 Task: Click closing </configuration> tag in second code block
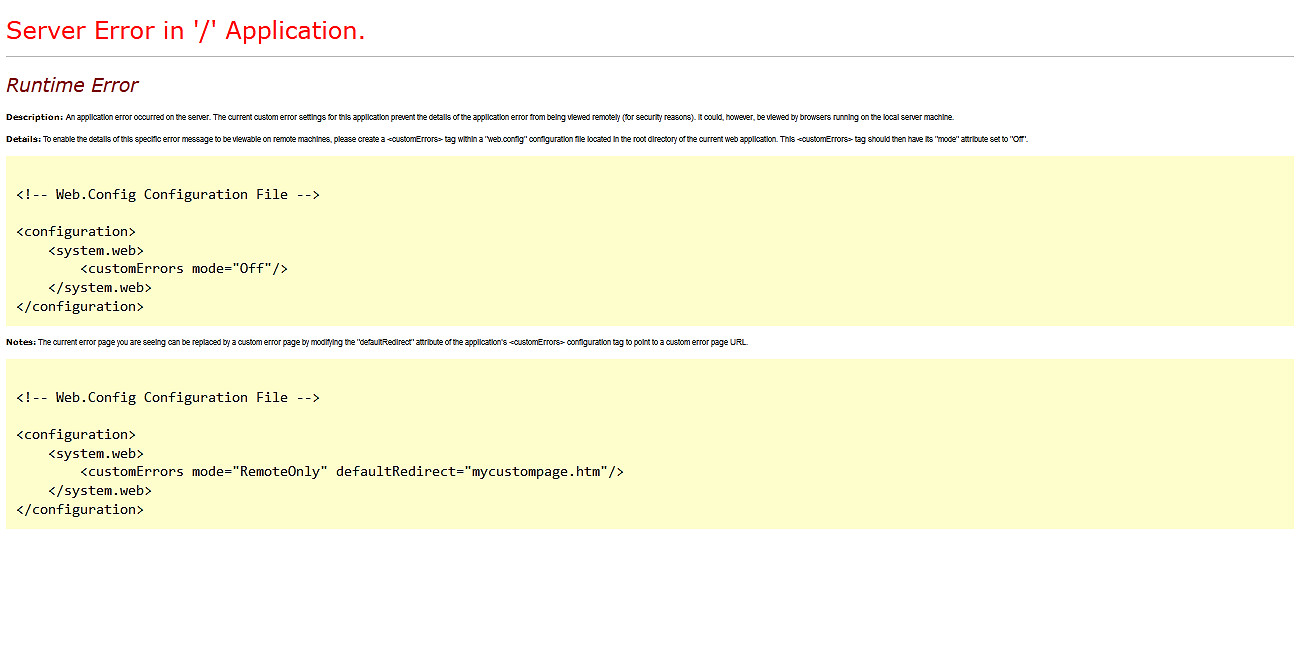80,510
